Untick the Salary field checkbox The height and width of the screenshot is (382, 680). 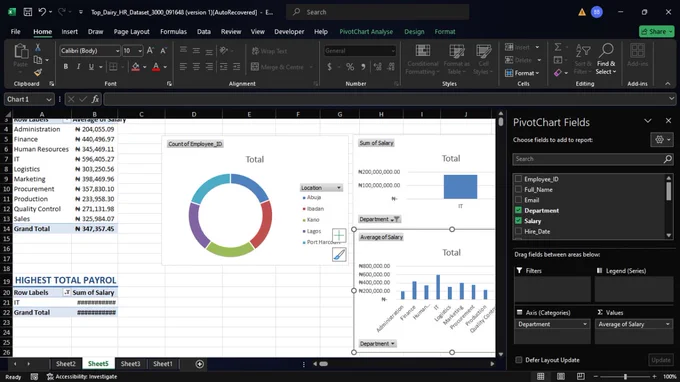[518, 221]
